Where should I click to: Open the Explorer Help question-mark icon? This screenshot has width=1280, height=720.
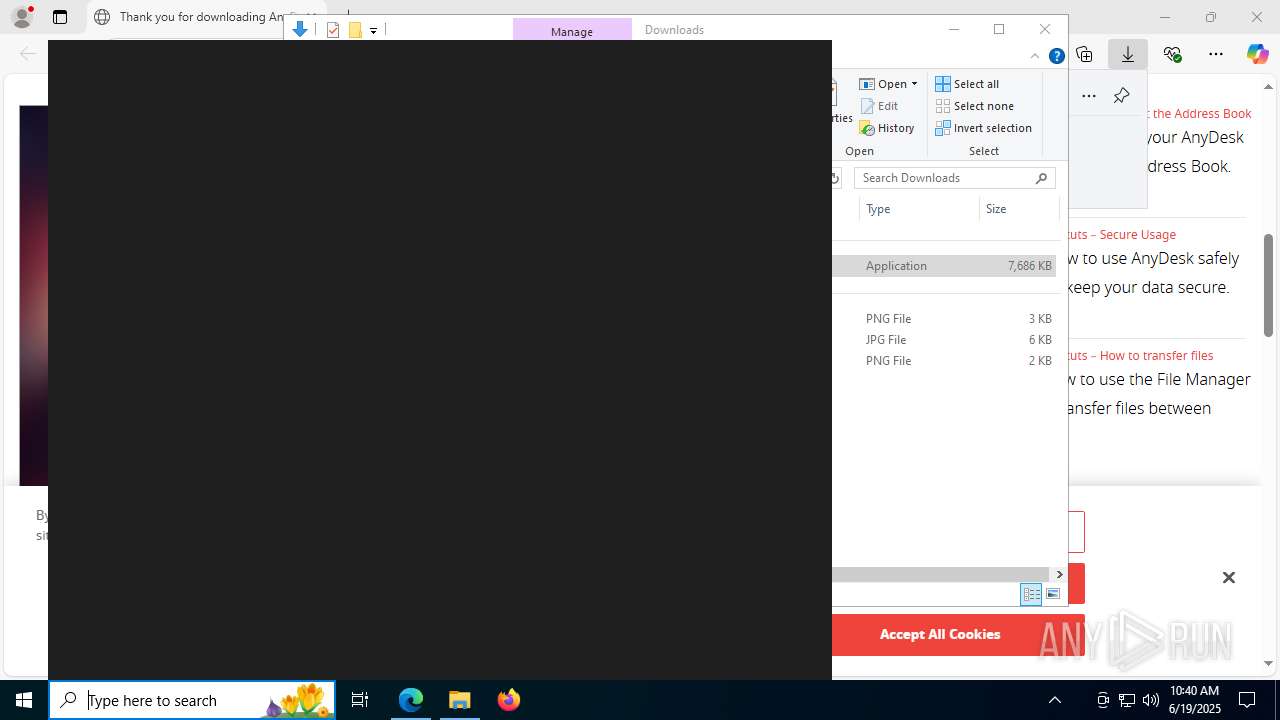[x=1056, y=56]
